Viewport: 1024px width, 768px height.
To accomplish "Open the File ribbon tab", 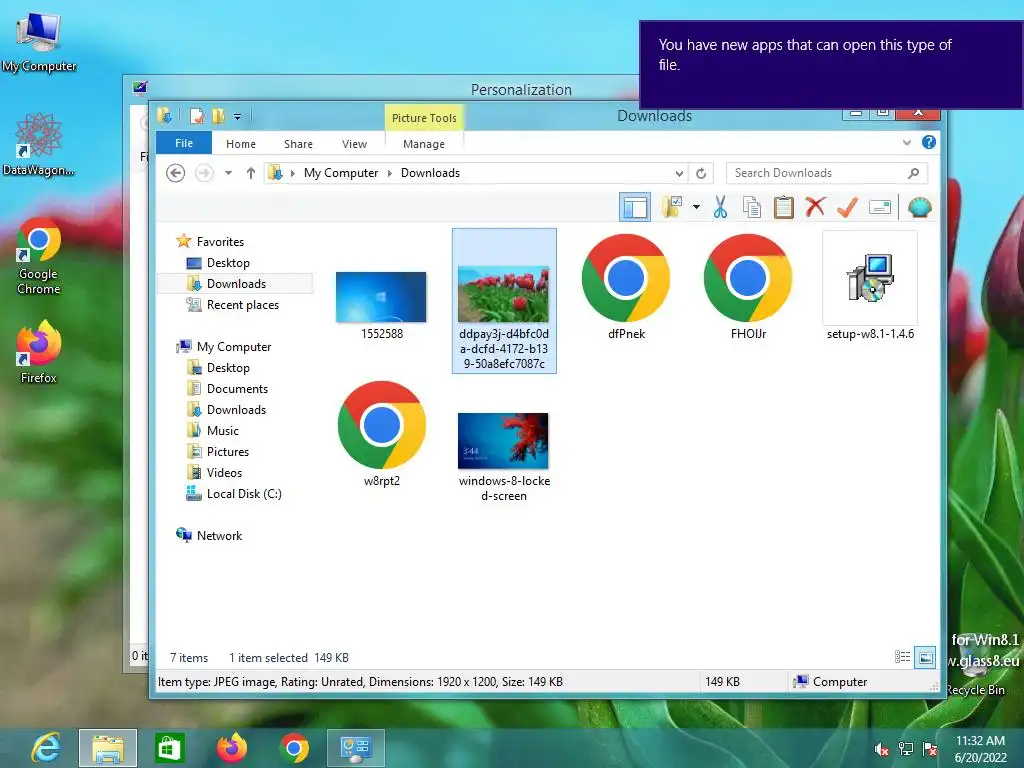I will click(x=184, y=143).
